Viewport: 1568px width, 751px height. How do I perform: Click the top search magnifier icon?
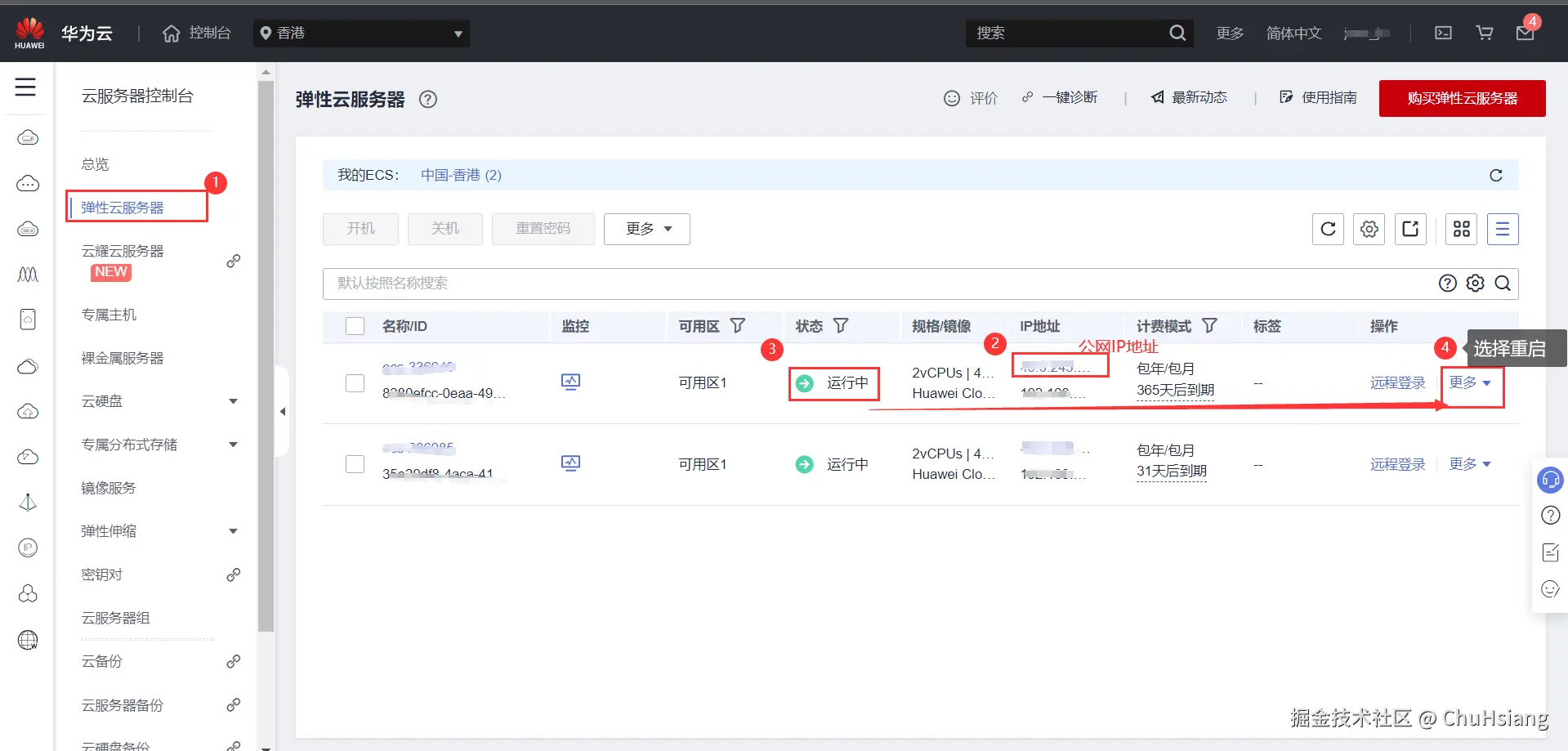point(1177,33)
